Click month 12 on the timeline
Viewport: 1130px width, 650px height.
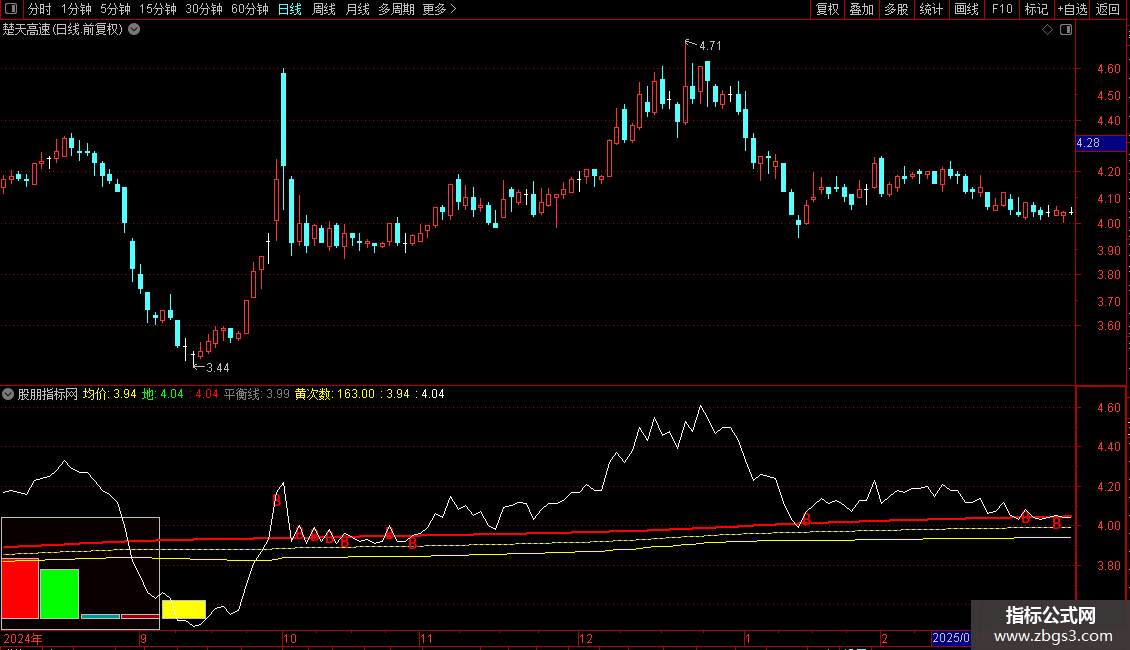[586, 639]
